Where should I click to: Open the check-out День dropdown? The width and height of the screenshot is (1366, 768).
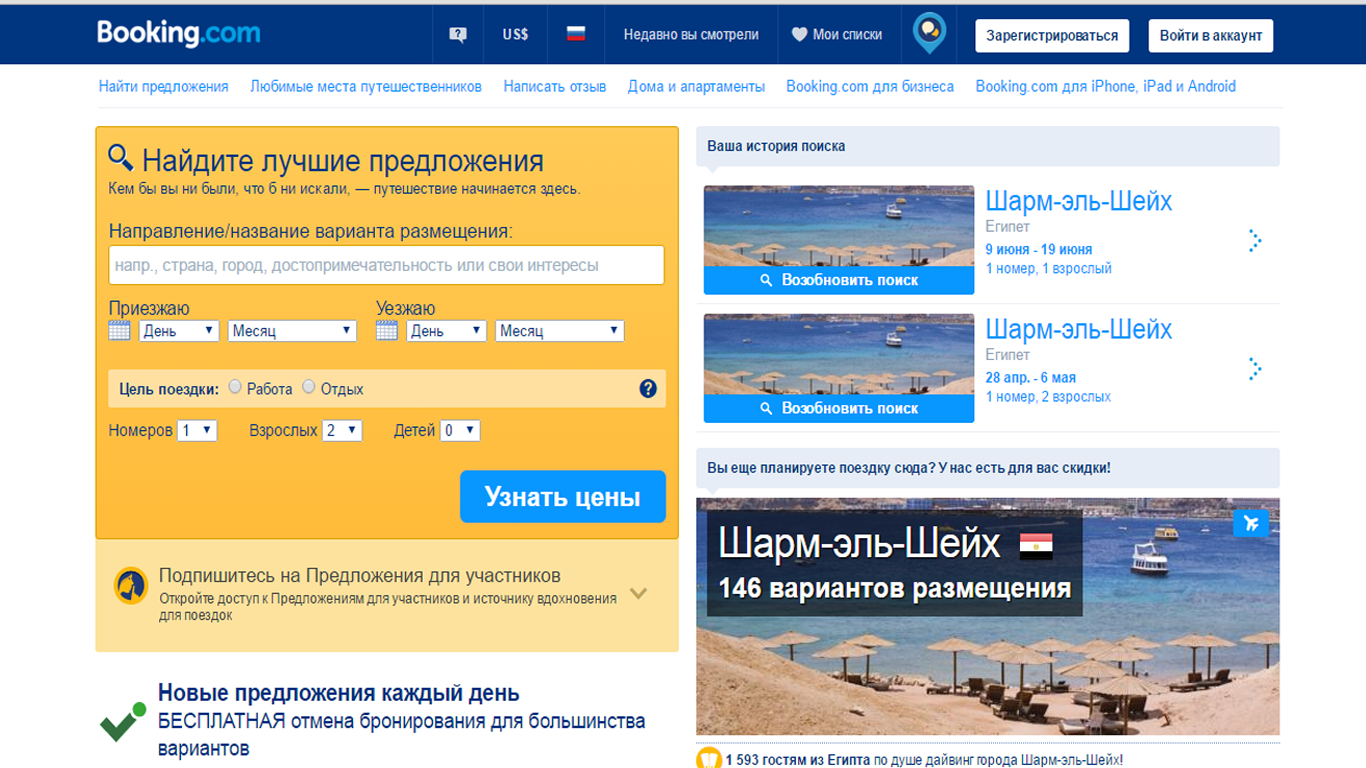(447, 331)
